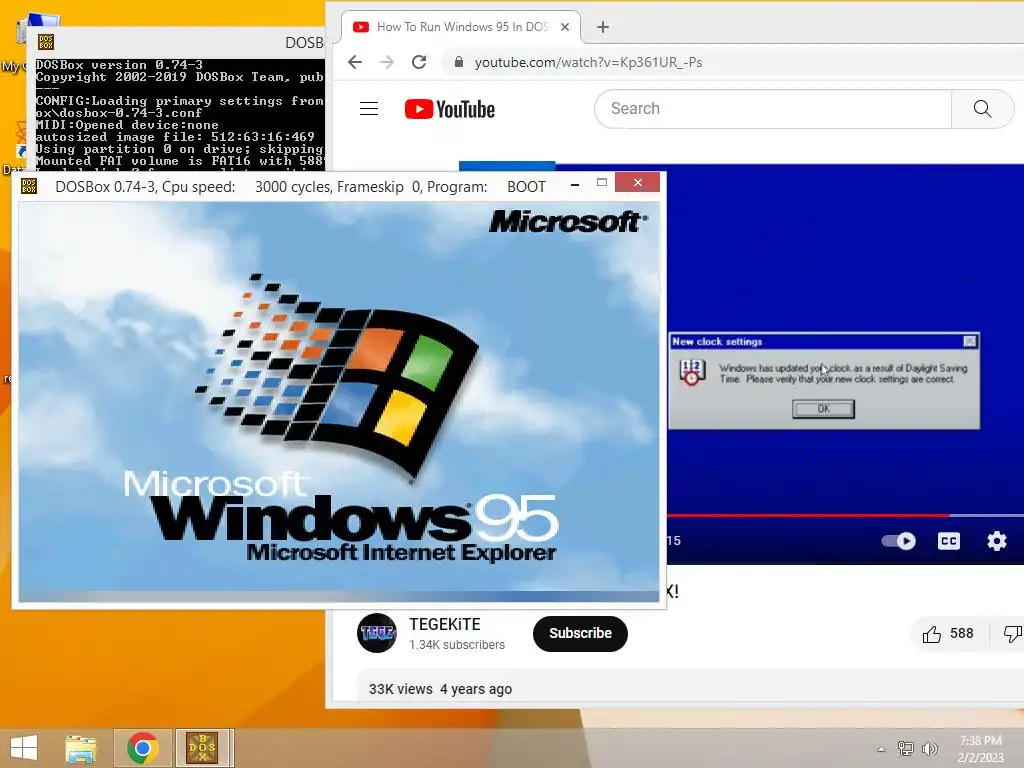Turn on closed captions
1024x768 pixels.
948,541
